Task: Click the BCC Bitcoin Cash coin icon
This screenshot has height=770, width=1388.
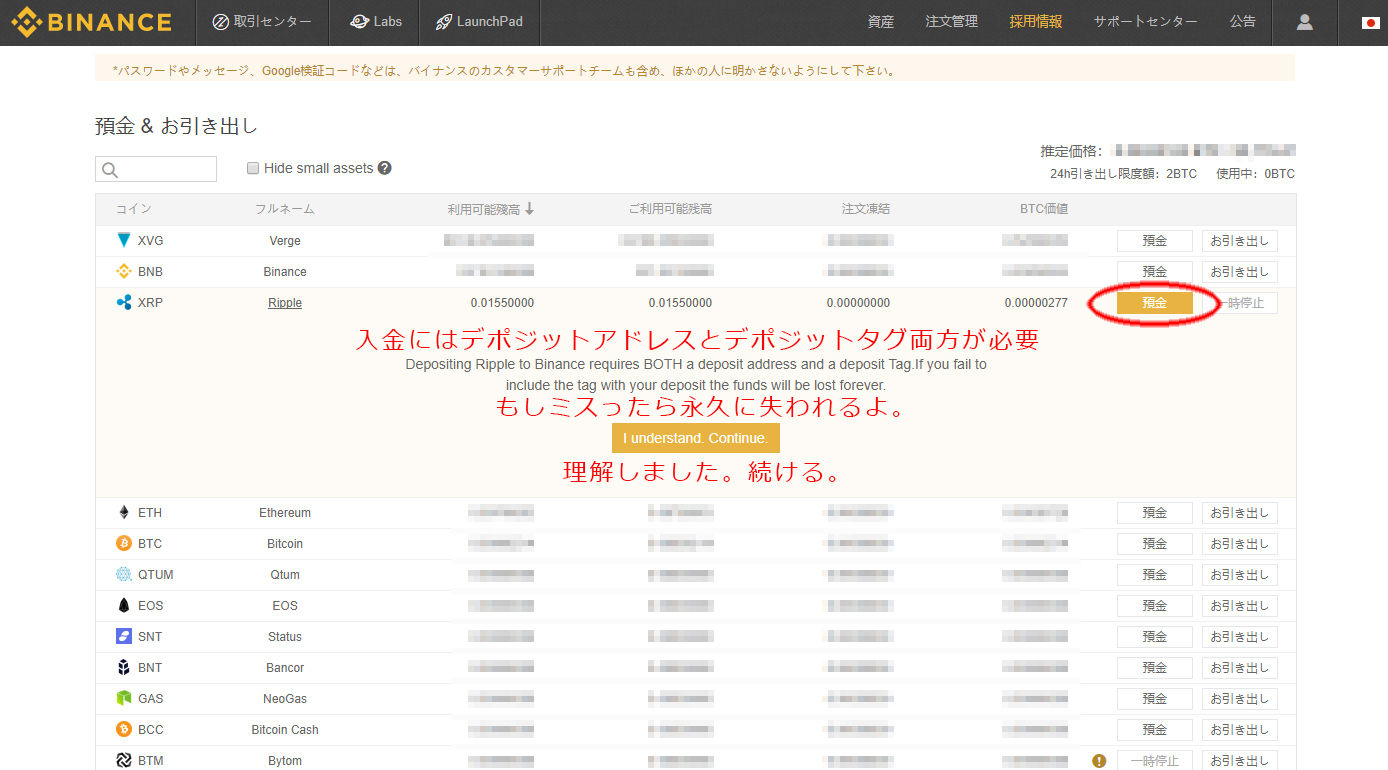Action: 124,729
